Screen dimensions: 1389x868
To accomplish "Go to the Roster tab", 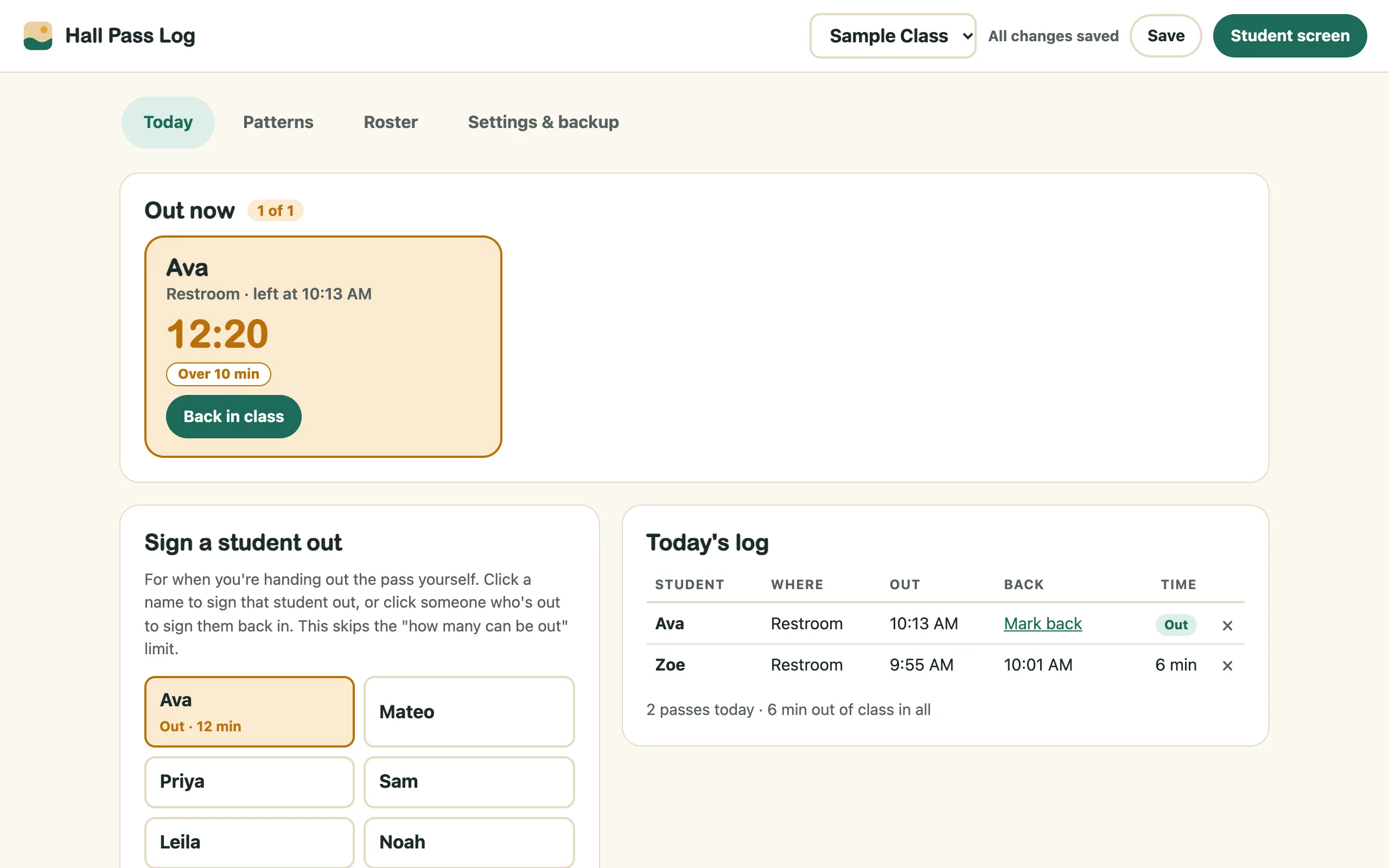I will pos(390,122).
